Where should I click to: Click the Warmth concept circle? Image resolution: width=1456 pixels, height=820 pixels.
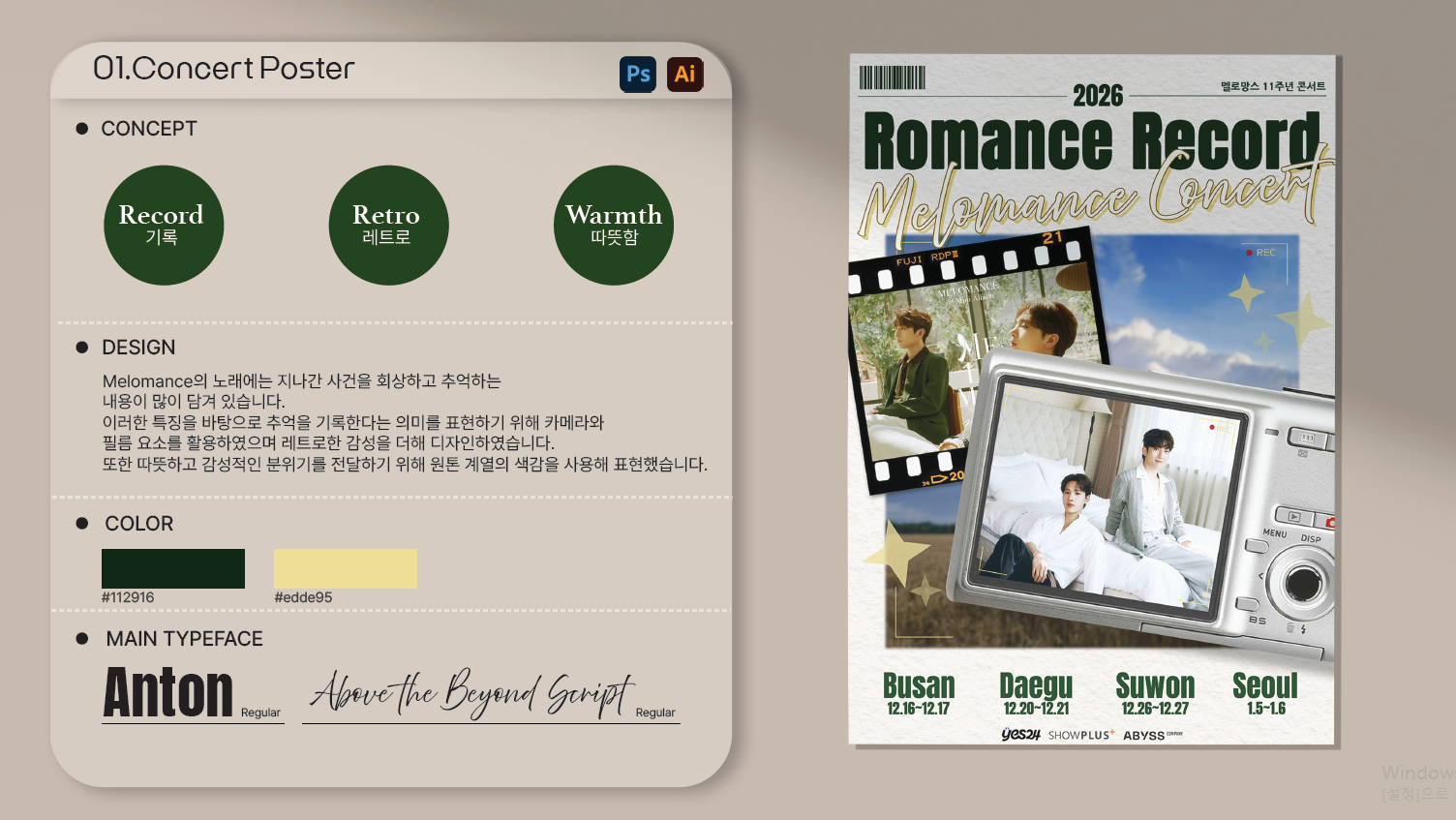[x=614, y=226]
